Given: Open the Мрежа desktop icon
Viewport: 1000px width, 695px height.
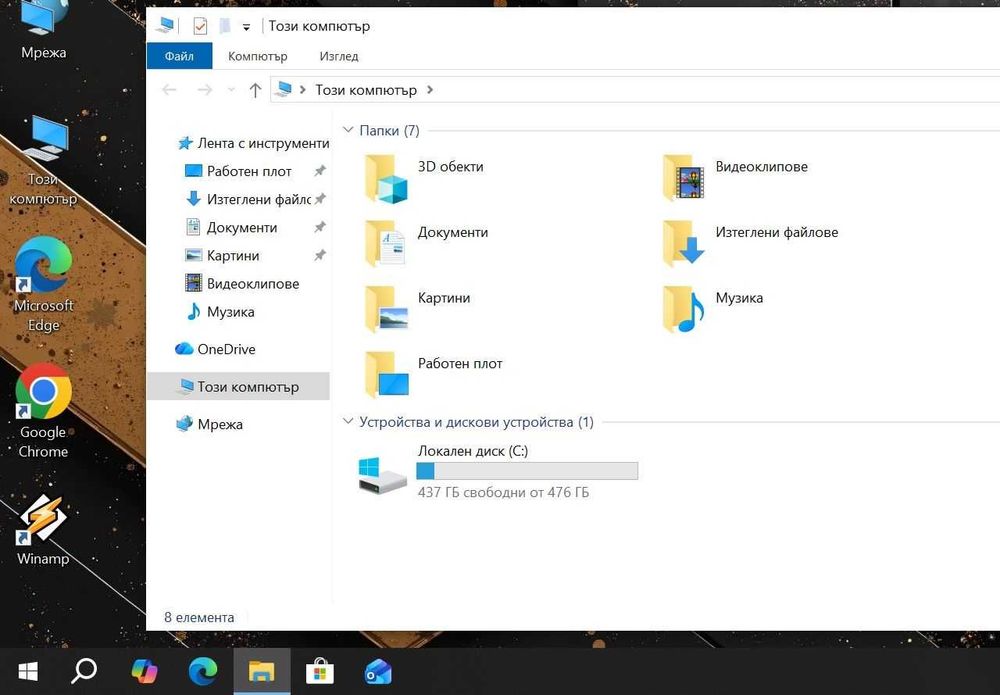Looking at the screenshot, I should coord(43,31).
